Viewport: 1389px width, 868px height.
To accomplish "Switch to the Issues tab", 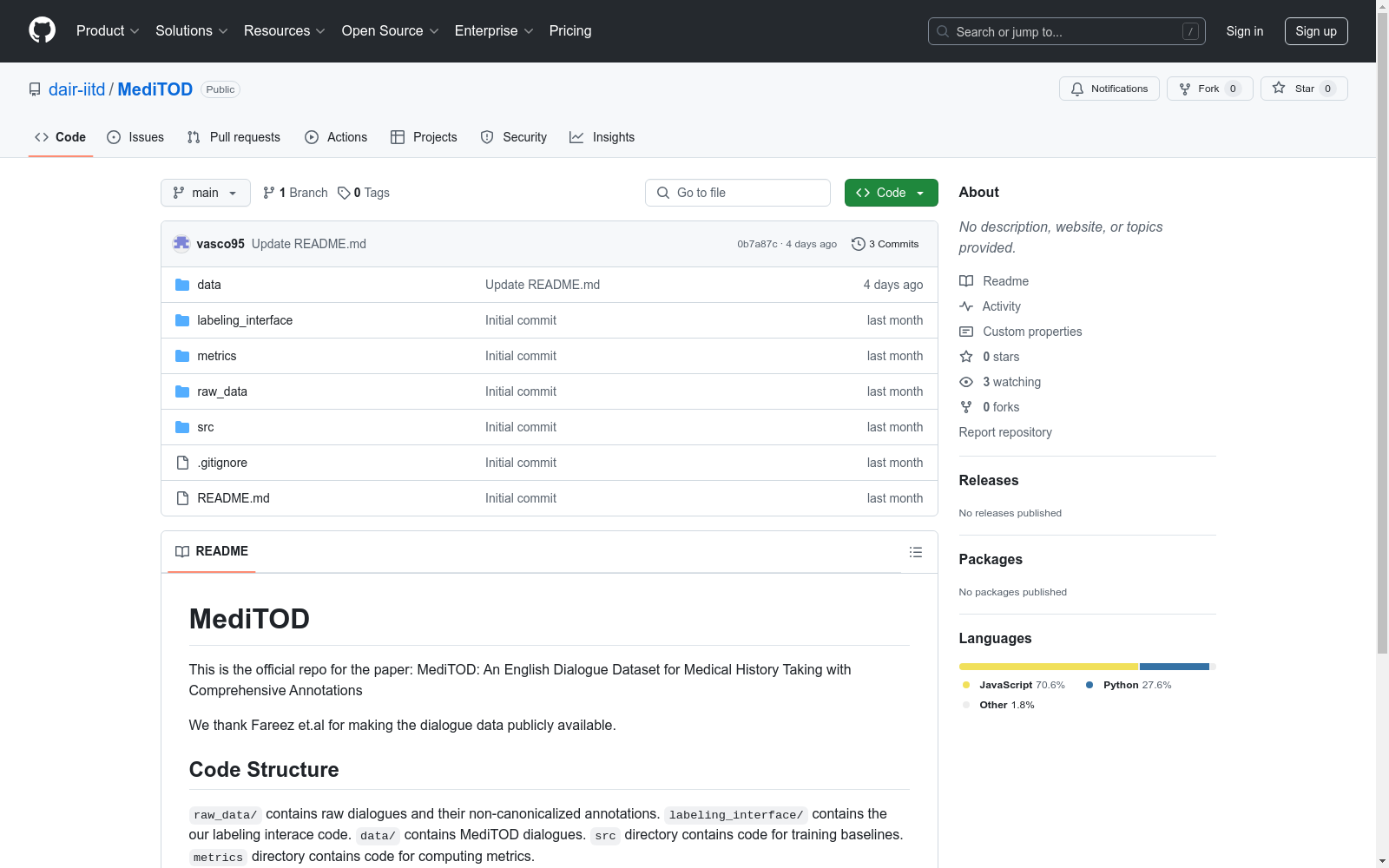I will pos(135,137).
